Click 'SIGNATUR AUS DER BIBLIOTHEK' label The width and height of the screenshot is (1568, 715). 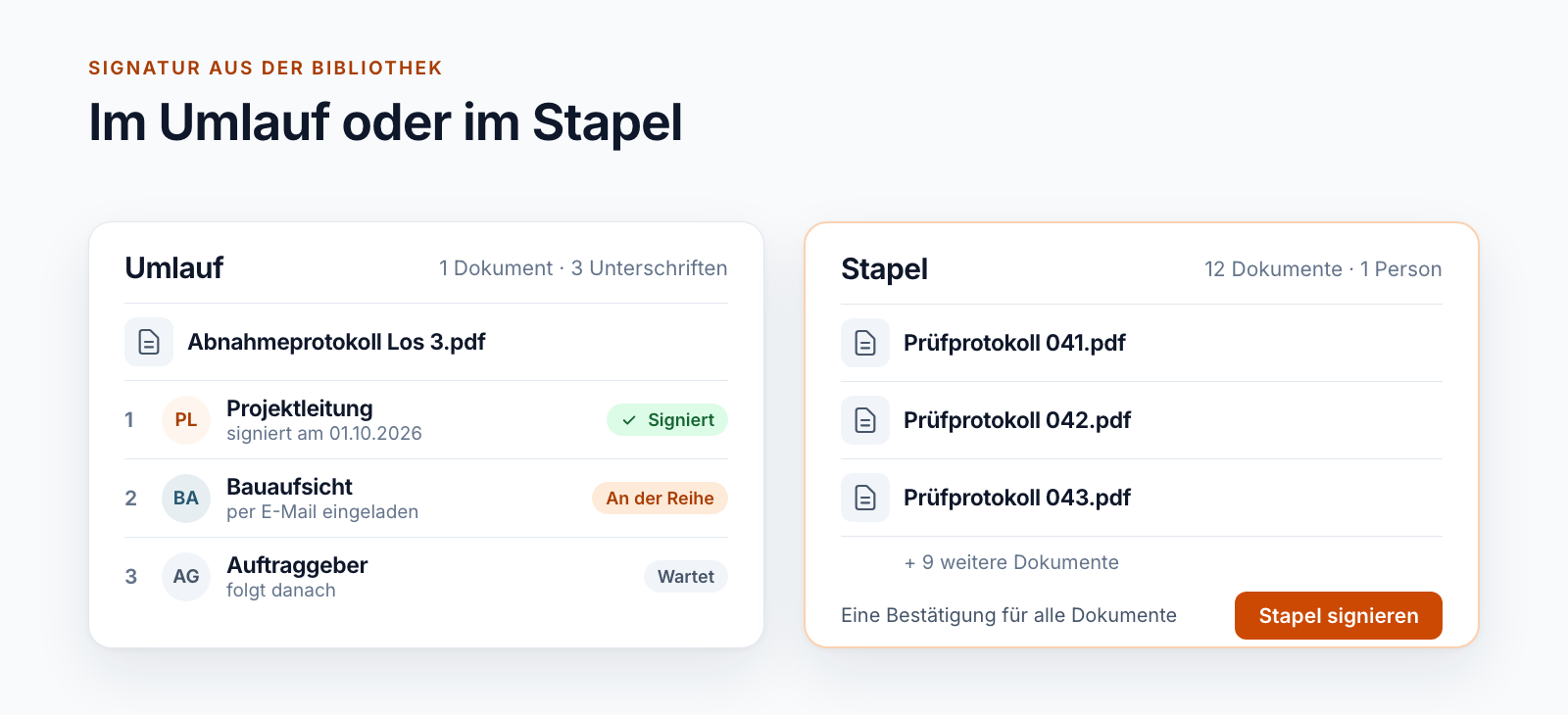[x=266, y=68]
